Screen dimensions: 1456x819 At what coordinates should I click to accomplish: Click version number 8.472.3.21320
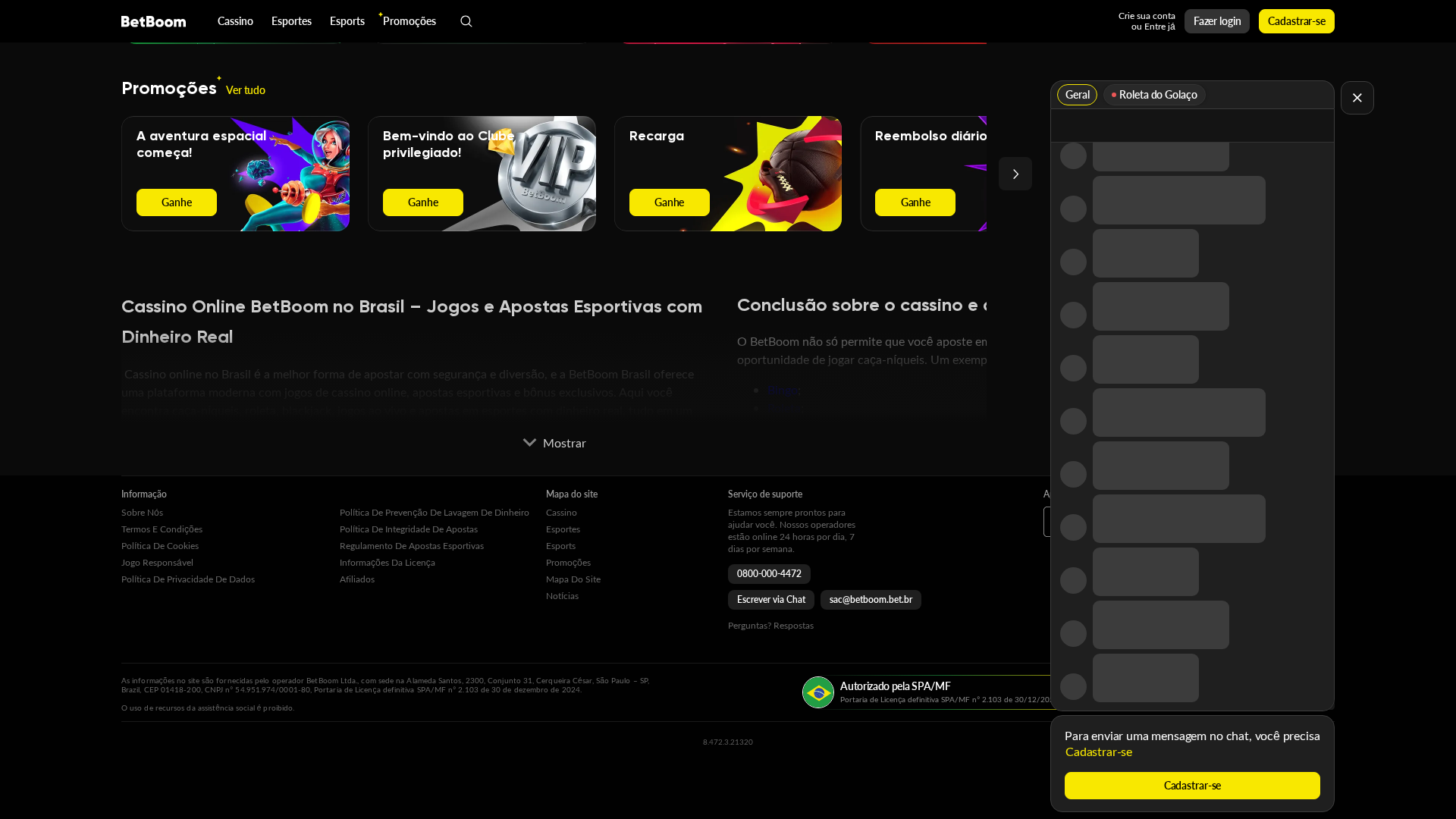[x=728, y=742]
